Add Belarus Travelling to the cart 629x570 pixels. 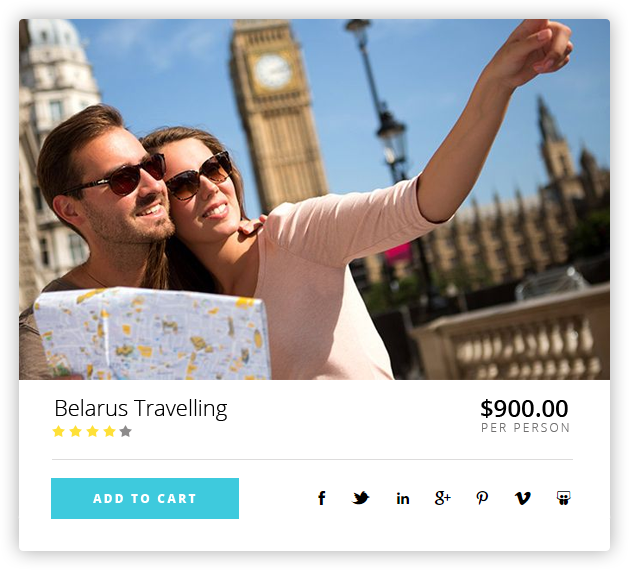pos(145,498)
